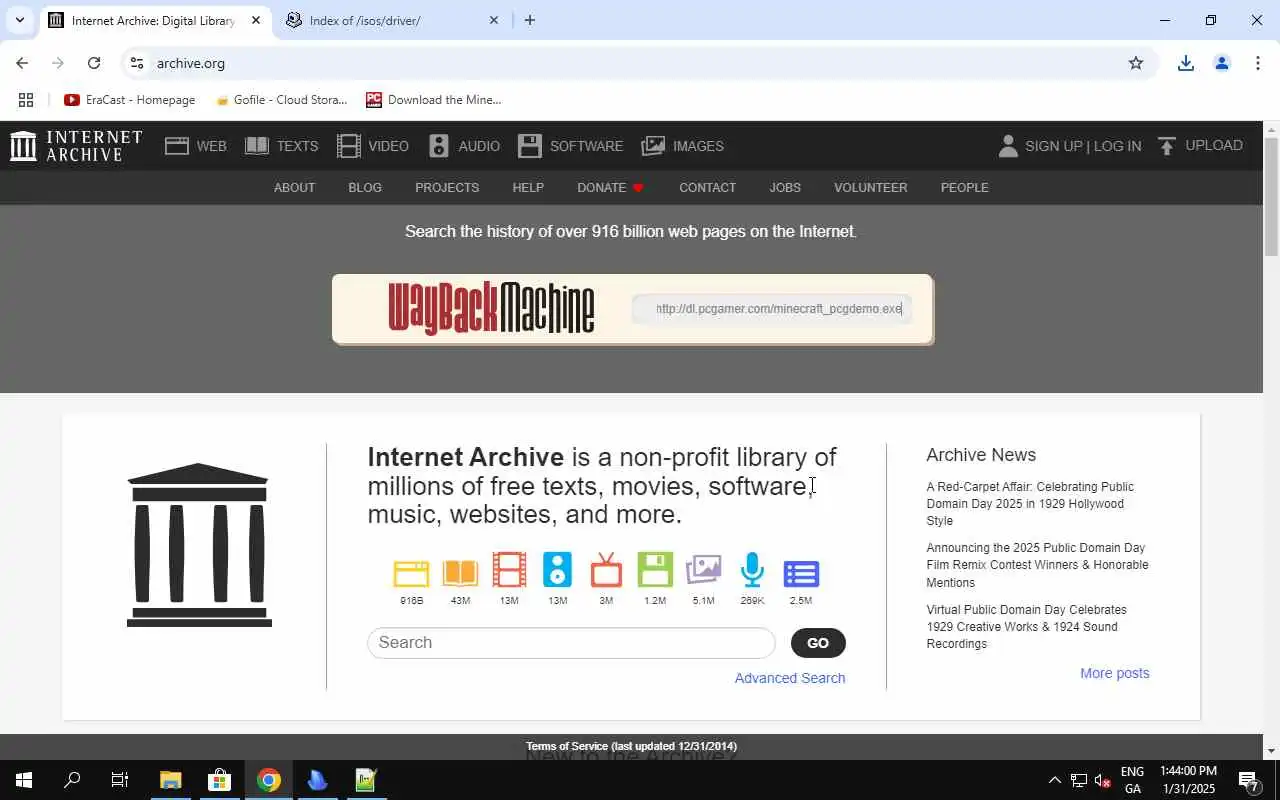This screenshot has width=1280, height=800.
Task: Select the yellow web icon labeled 916B
Action: tap(411, 573)
